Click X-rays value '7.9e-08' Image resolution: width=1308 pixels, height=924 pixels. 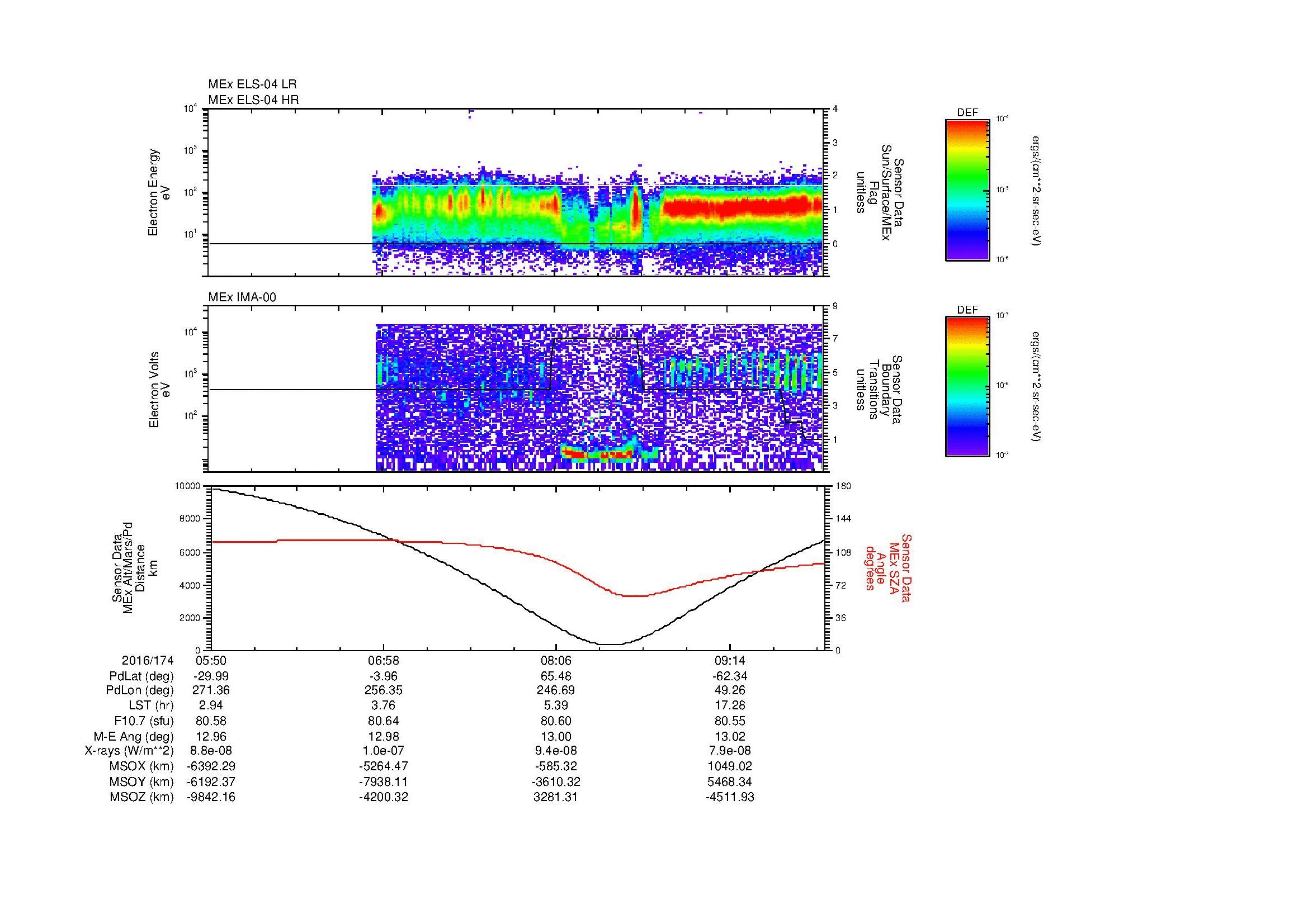[730, 751]
